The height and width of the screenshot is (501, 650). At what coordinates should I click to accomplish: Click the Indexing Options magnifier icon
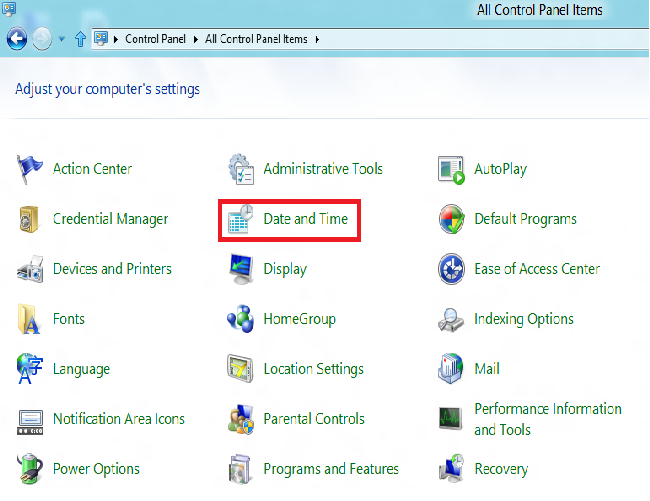(x=451, y=320)
